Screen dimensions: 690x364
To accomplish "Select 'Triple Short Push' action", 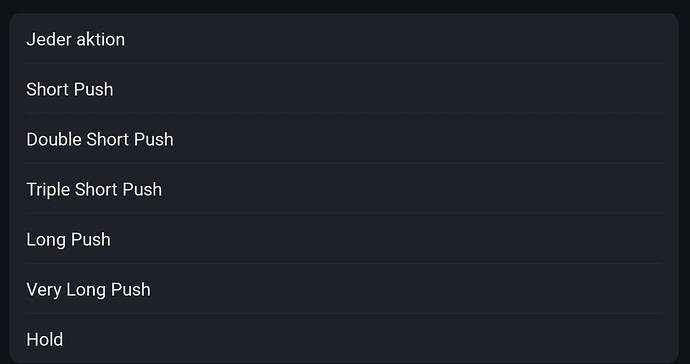I will 344,189.
